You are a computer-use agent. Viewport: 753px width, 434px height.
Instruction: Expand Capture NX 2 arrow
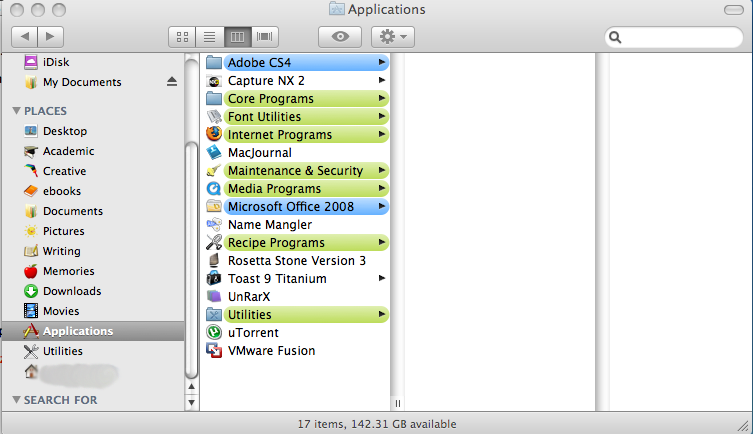coord(382,80)
